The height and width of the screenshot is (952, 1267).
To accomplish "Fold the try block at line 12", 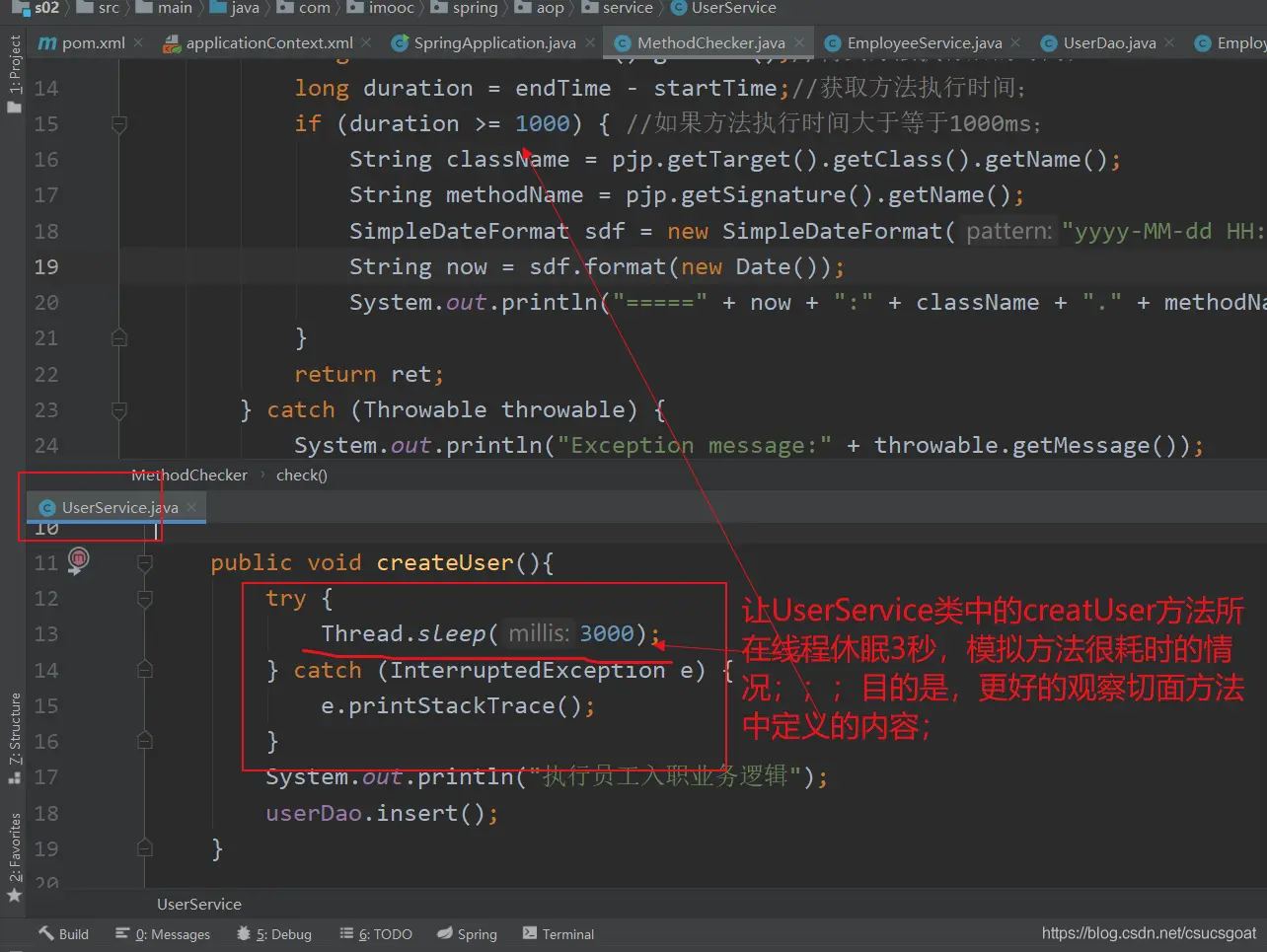I will tap(145, 599).
